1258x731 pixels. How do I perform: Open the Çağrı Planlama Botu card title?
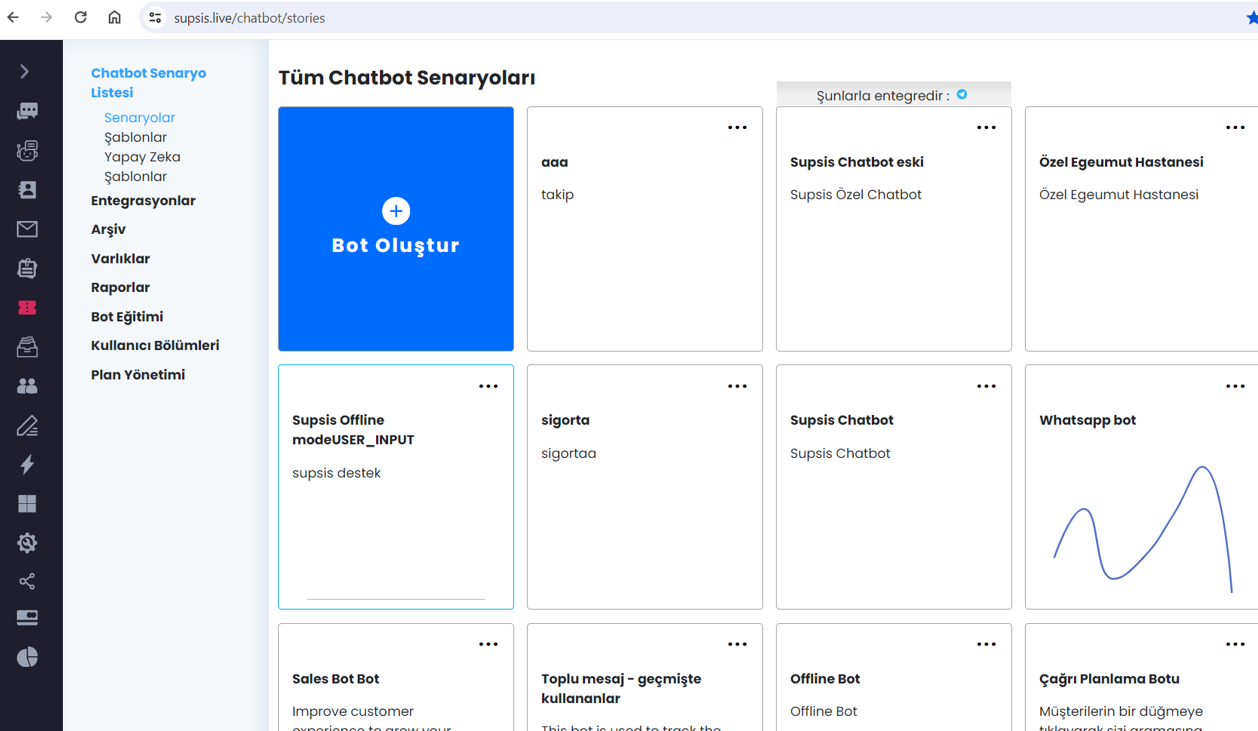point(1109,679)
